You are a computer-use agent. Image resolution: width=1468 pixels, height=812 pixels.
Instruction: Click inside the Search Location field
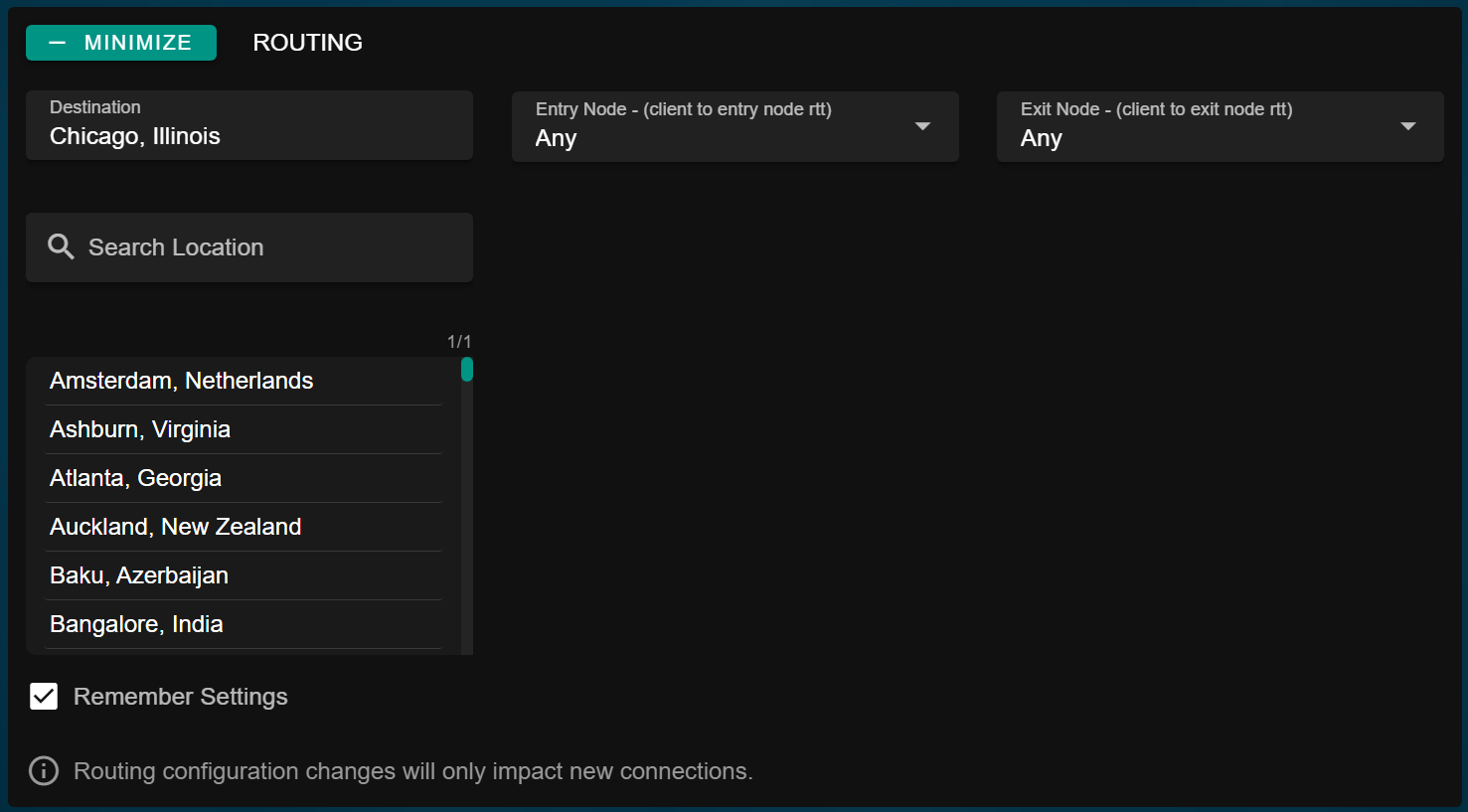click(248, 246)
